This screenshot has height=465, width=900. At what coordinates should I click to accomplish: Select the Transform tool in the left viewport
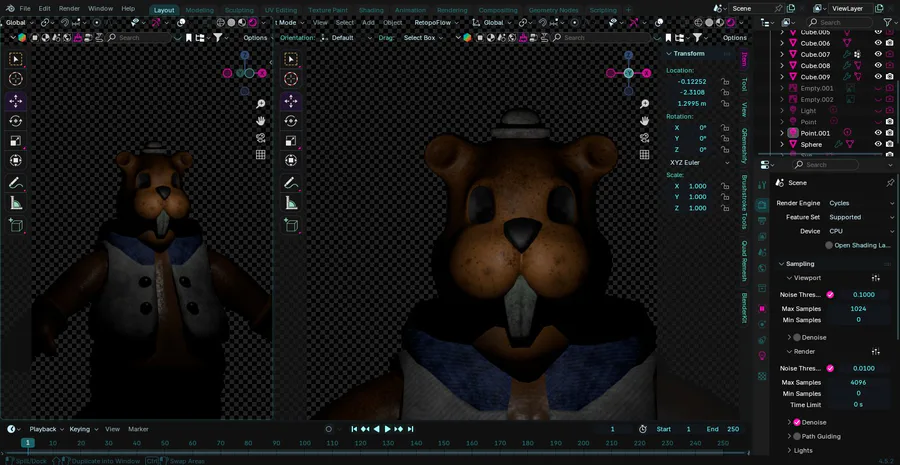[x=15, y=160]
